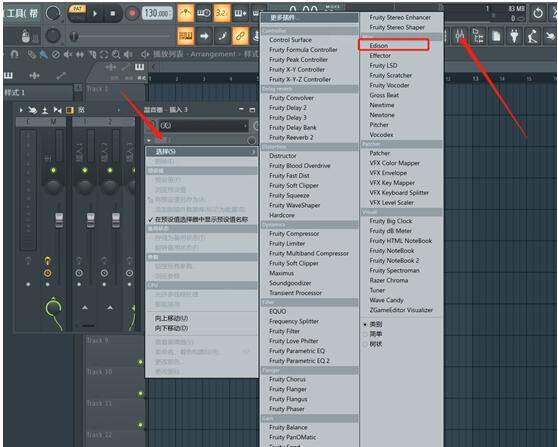Select Maximus plugin entry

point(281,273)
